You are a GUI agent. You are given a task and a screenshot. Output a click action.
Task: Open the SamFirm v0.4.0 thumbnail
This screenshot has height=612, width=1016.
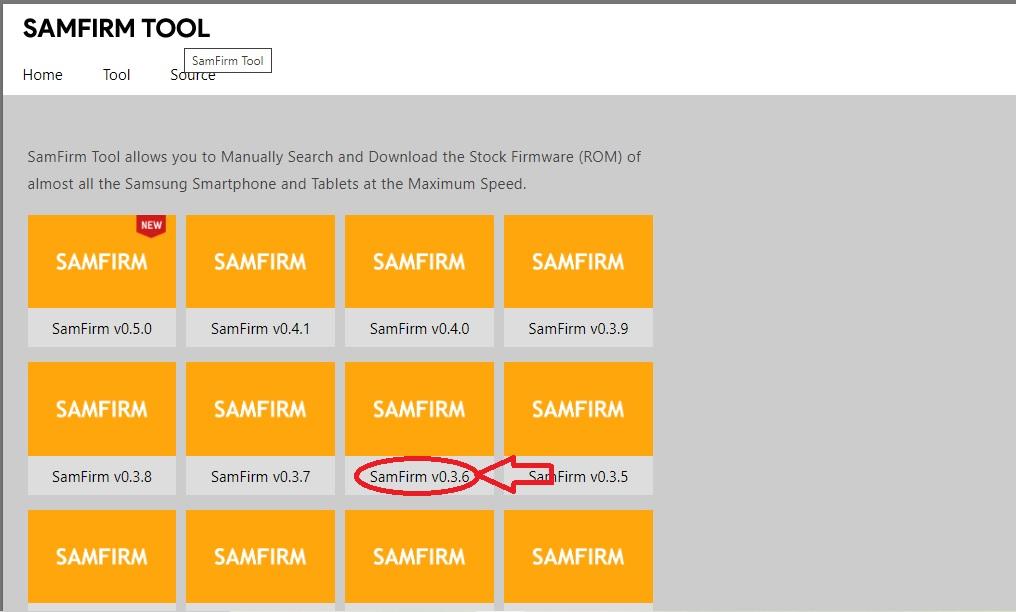click(x=419, y=262)
